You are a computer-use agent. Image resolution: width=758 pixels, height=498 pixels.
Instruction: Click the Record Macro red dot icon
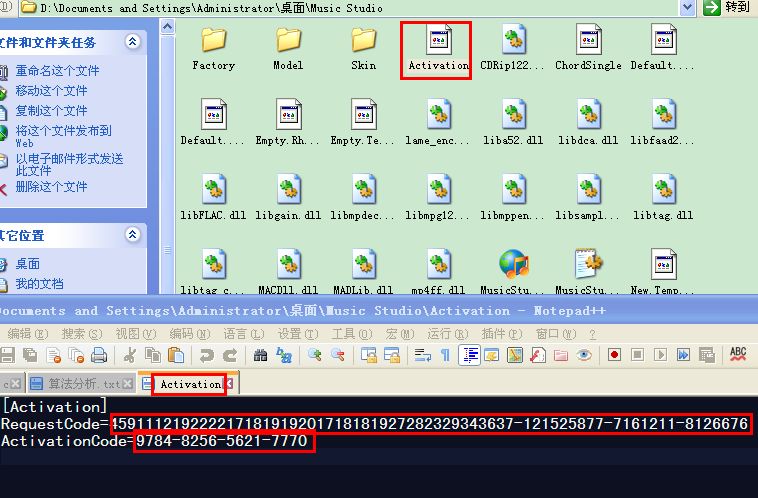point(614,355)
